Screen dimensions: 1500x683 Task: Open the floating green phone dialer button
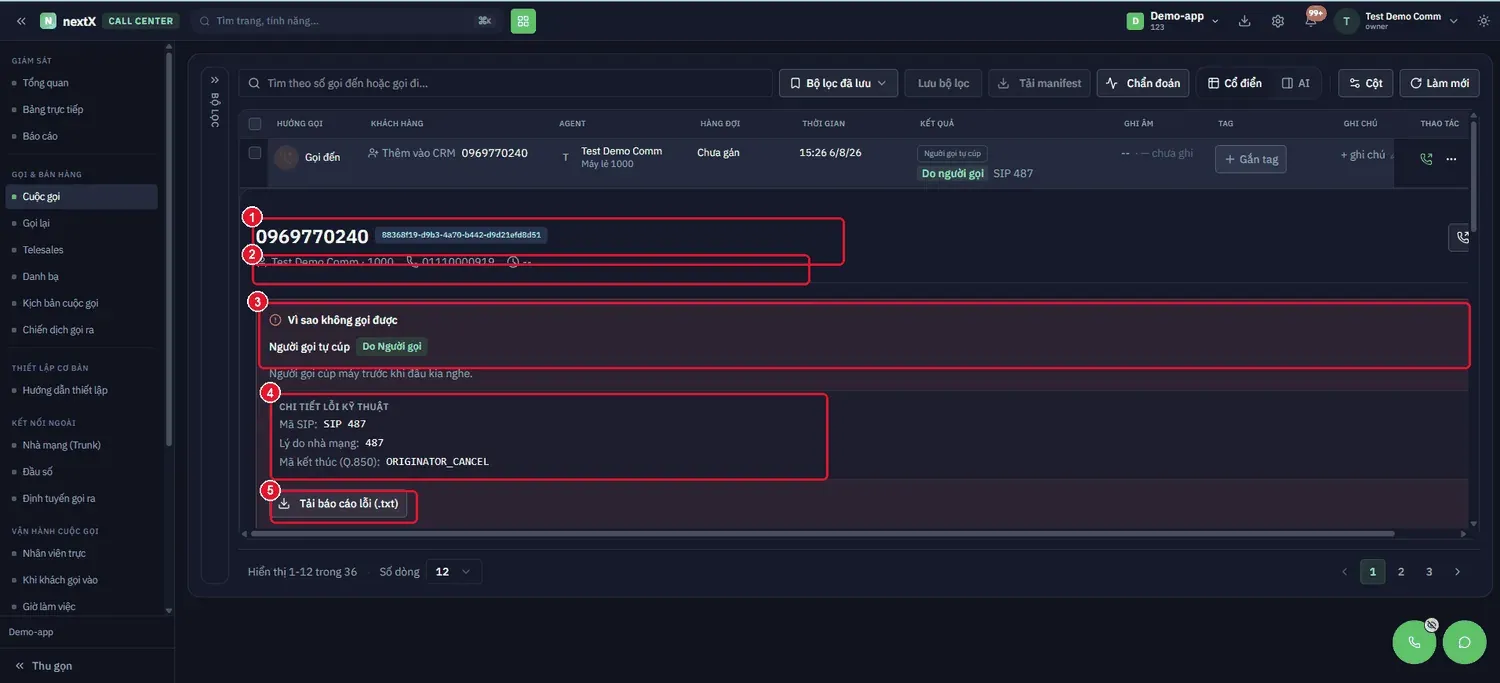tap(1414, 642)
